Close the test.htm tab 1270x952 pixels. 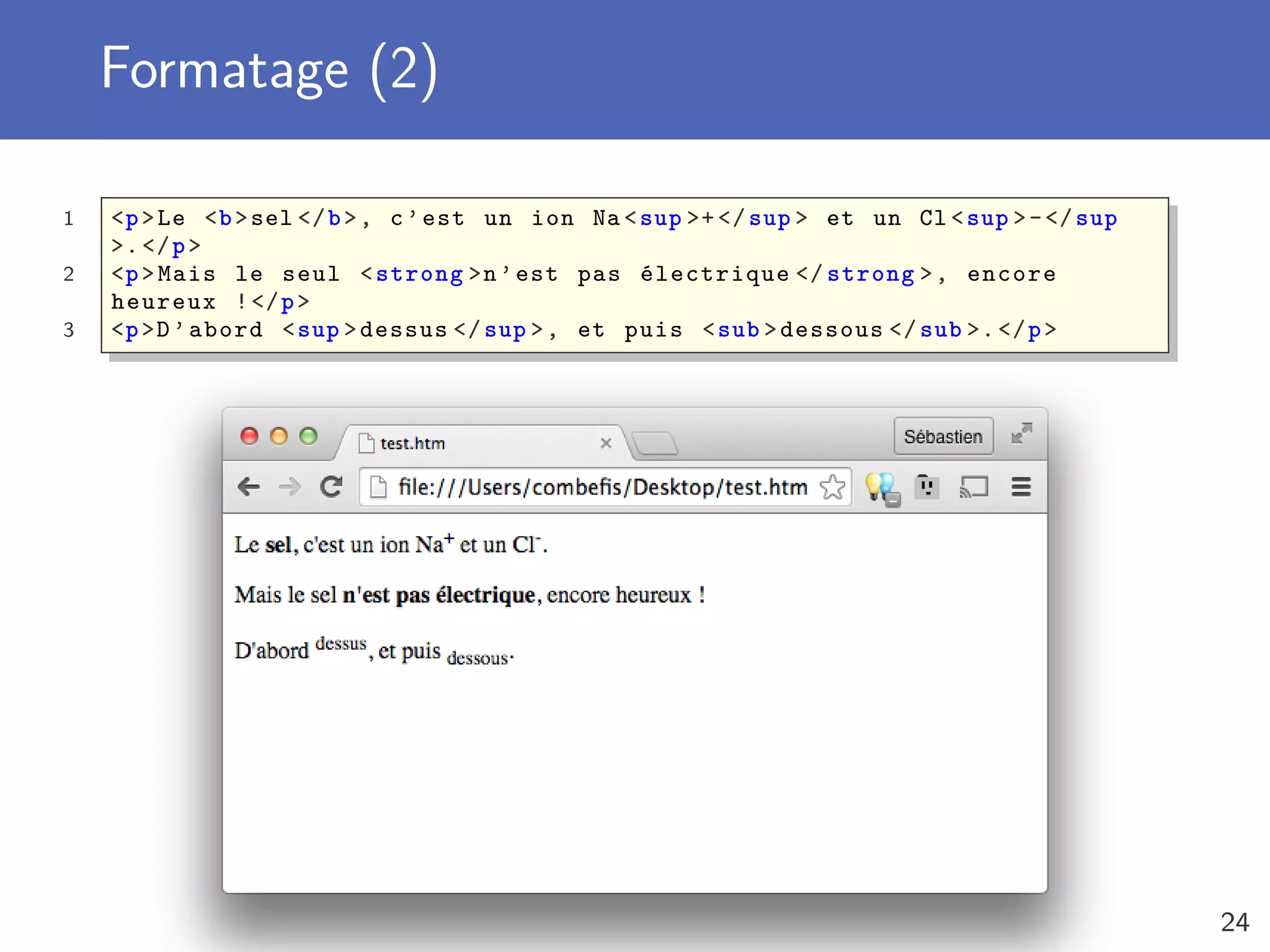(606, 443)
